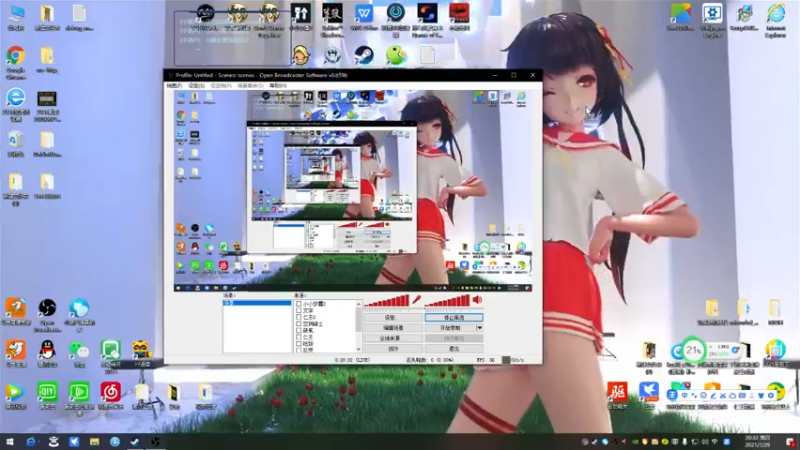Launch Steam from the desktop icon
The image size is (800, 450).
(364, 55)
